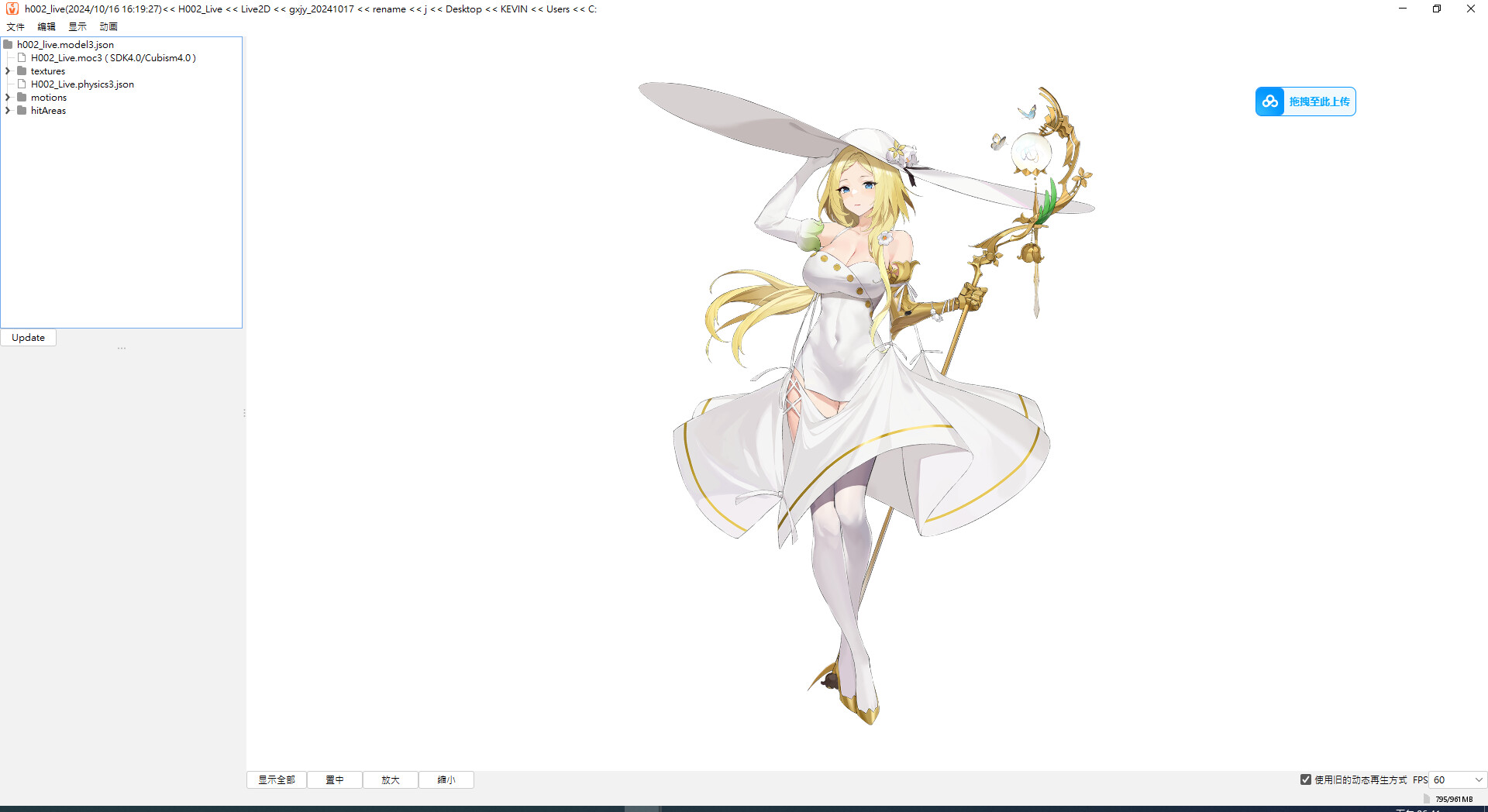Viewport: 1488px width, 812px height.
Task: Click the file icon beside H002_Live.physics3.json
Action: [22, 84]
